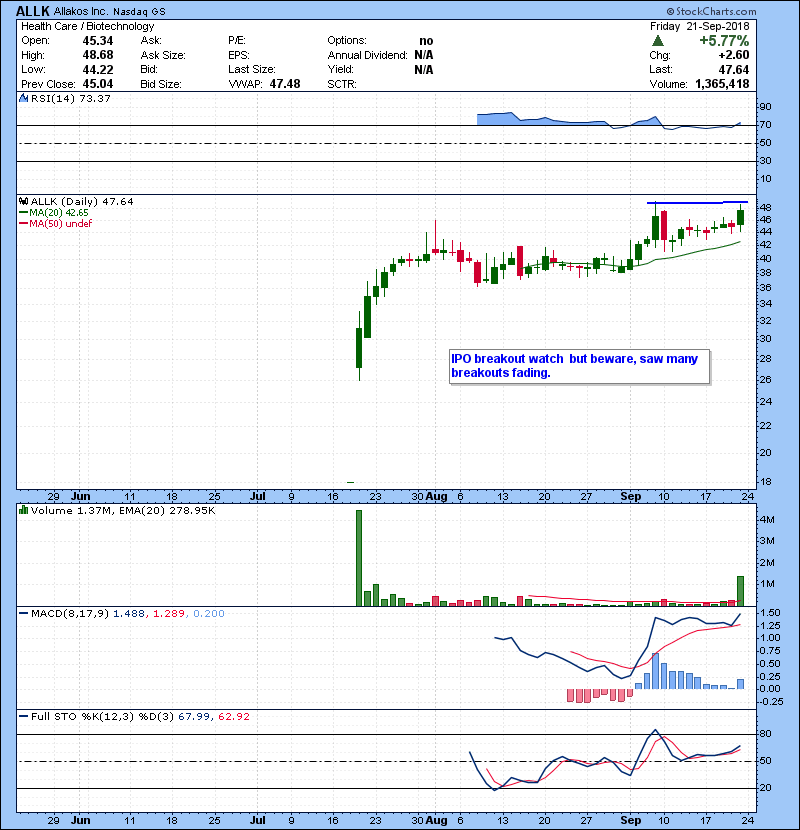Click the Open value 45.34
Screen dimensions: 800x830
[98, 41]
